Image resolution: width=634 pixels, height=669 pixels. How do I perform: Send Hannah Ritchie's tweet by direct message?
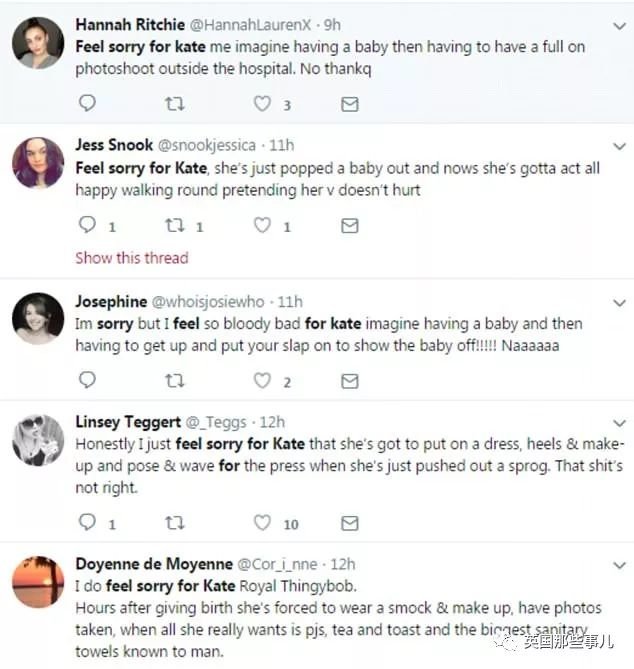pyautogui.click(x=349, y=104)
